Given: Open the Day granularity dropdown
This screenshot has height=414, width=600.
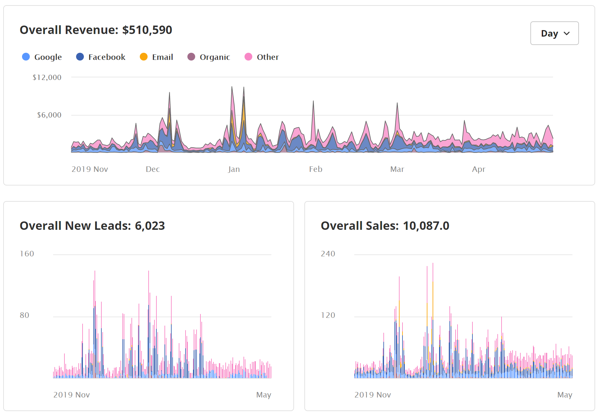Looking at the screenshot, I should [554, 33].
